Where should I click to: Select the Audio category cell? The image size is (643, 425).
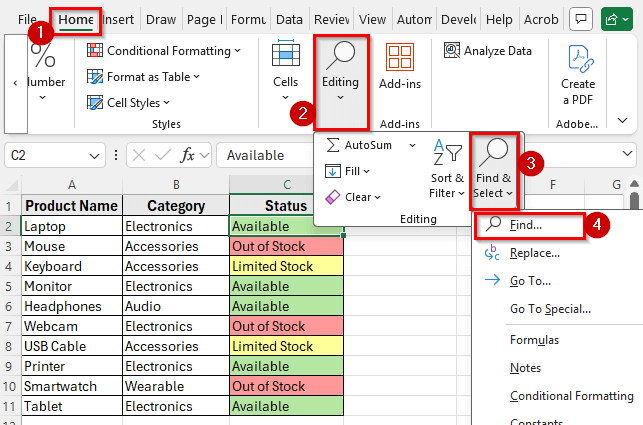click(176, 306)
